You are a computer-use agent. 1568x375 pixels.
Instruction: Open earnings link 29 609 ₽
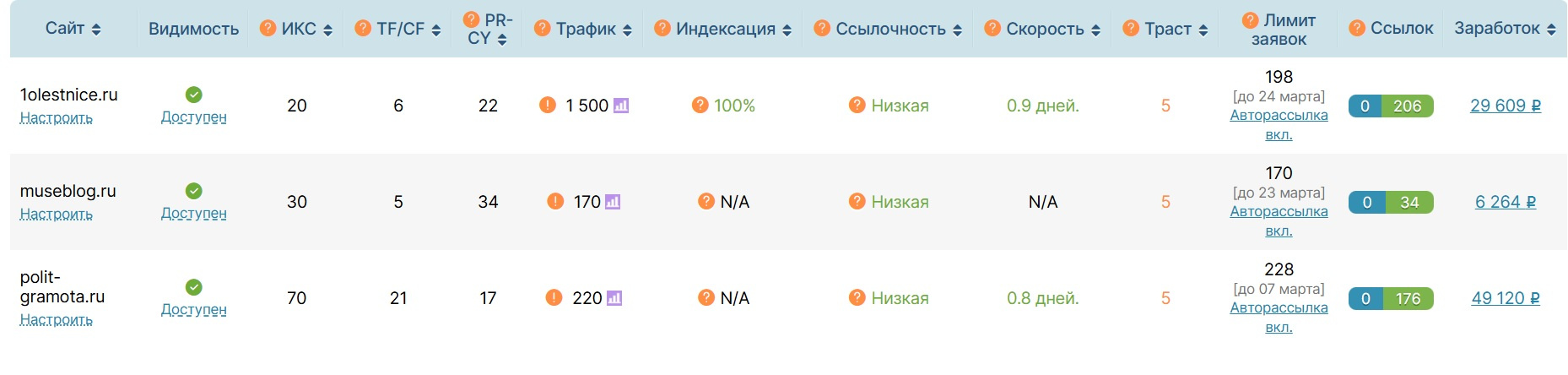[x=1506, y=106]
